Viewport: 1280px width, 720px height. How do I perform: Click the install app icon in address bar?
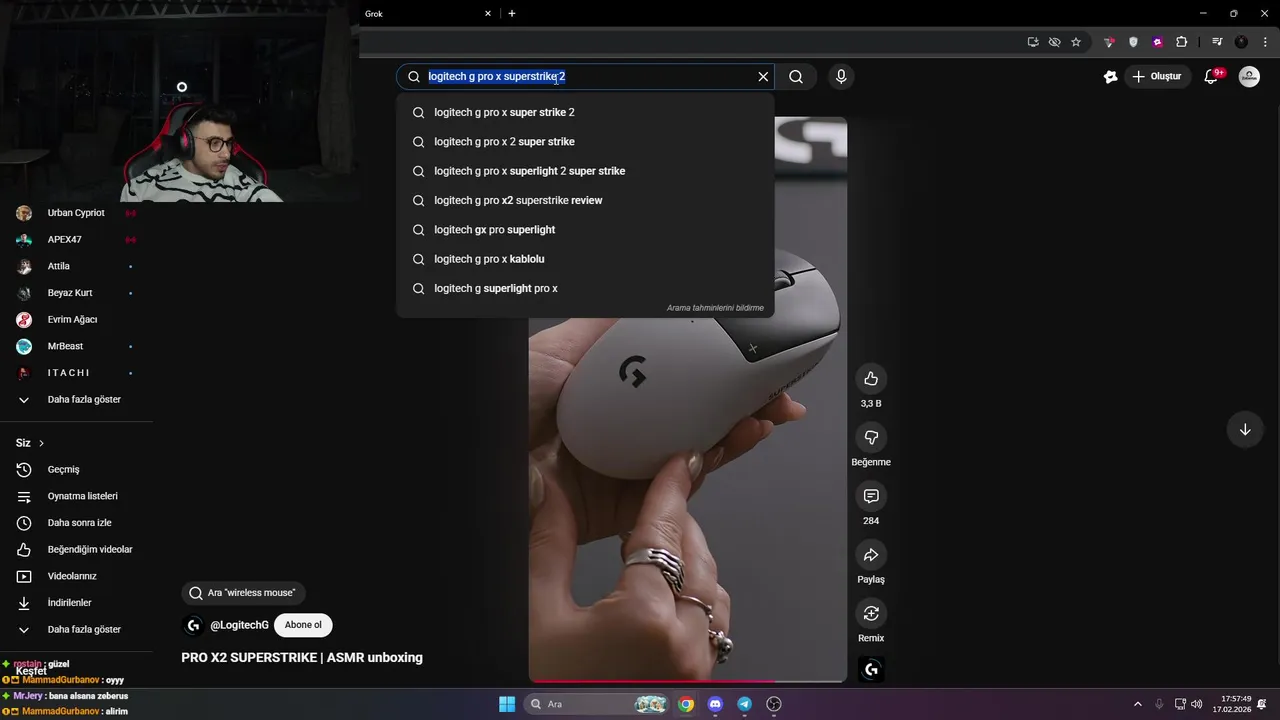[1033, 42]
